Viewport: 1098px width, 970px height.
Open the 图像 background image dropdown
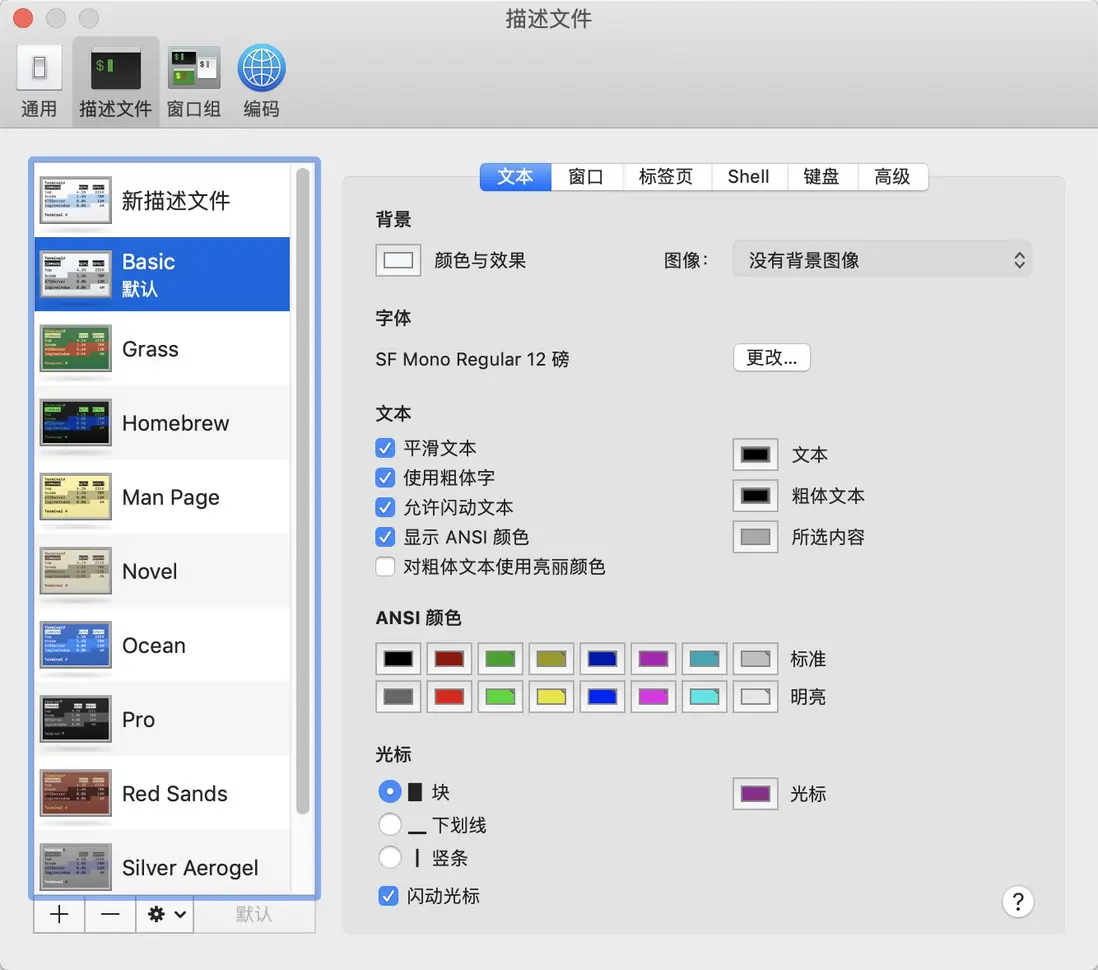881,260
